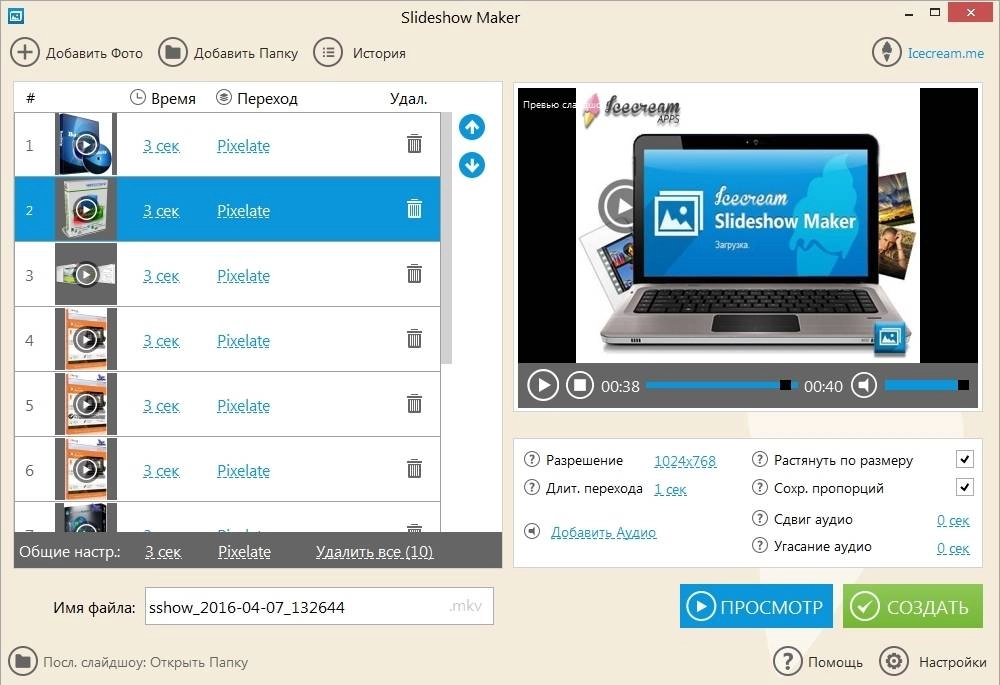Open Настройки settings
The height and width of the screenshot is (685, 1000).
933,662
